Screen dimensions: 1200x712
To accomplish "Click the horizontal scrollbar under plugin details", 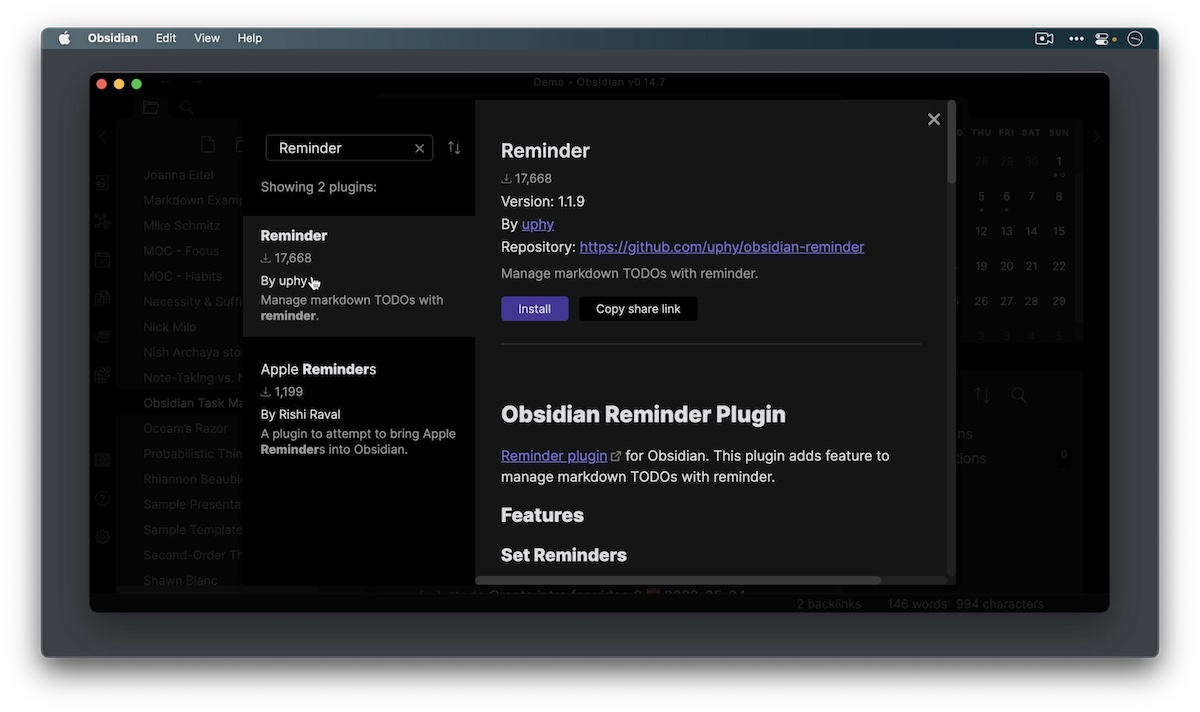I will 678,580.
